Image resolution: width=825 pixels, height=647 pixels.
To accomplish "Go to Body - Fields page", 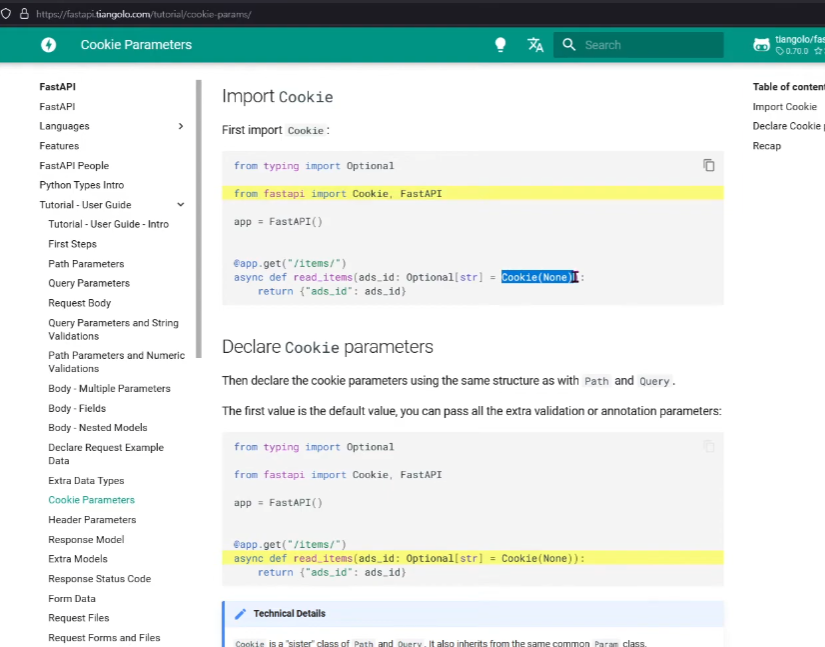I will [77, 408].
